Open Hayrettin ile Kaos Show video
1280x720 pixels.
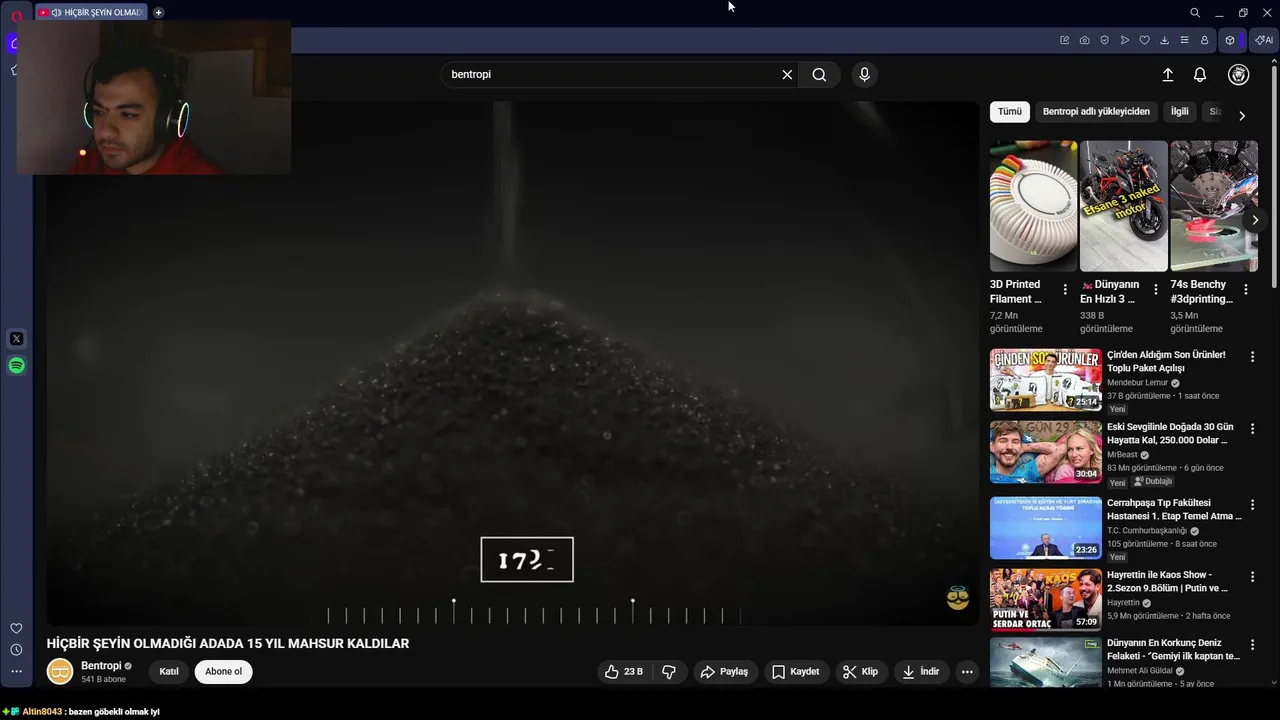pyautogui.click(x=1046, y=600)
